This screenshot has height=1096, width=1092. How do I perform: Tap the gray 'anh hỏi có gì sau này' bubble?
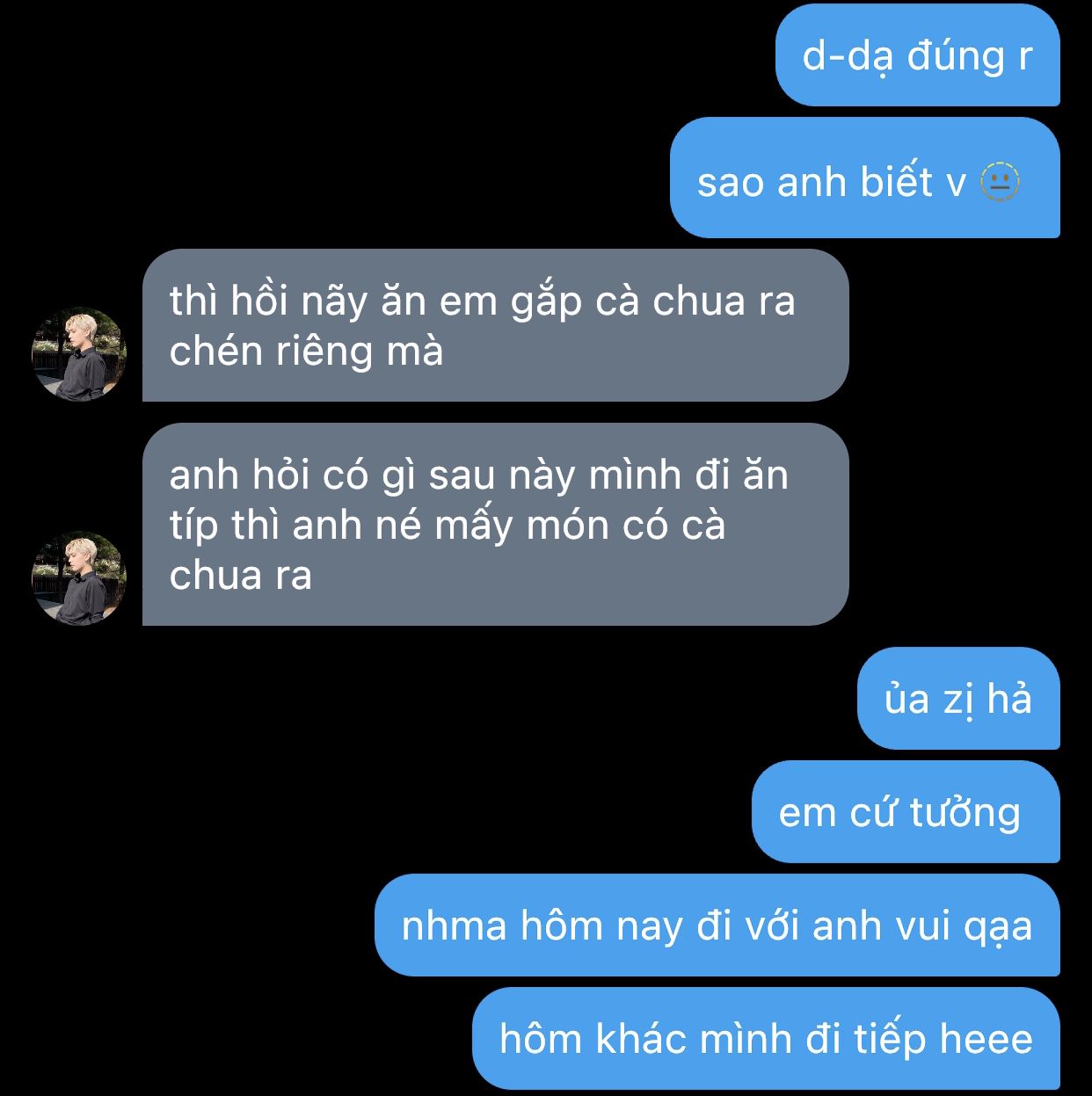click(496, 525)
